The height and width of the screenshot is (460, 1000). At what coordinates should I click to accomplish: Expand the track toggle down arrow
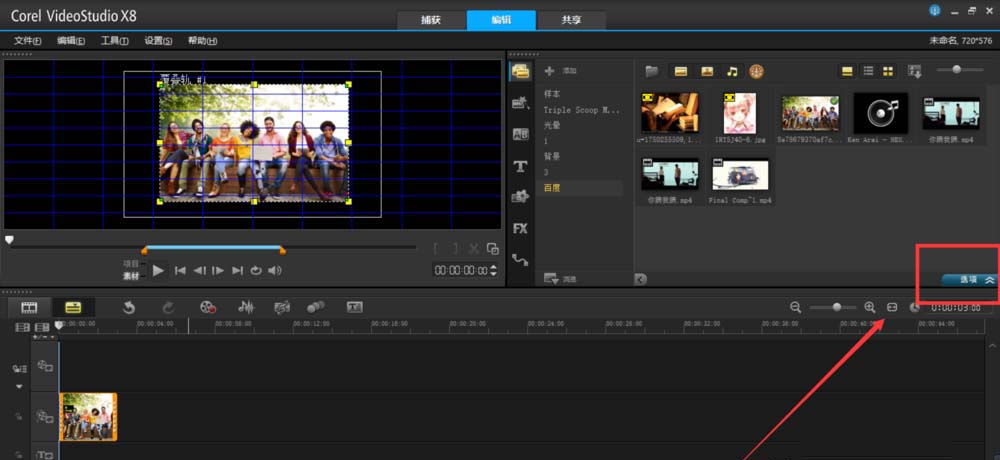19,387
